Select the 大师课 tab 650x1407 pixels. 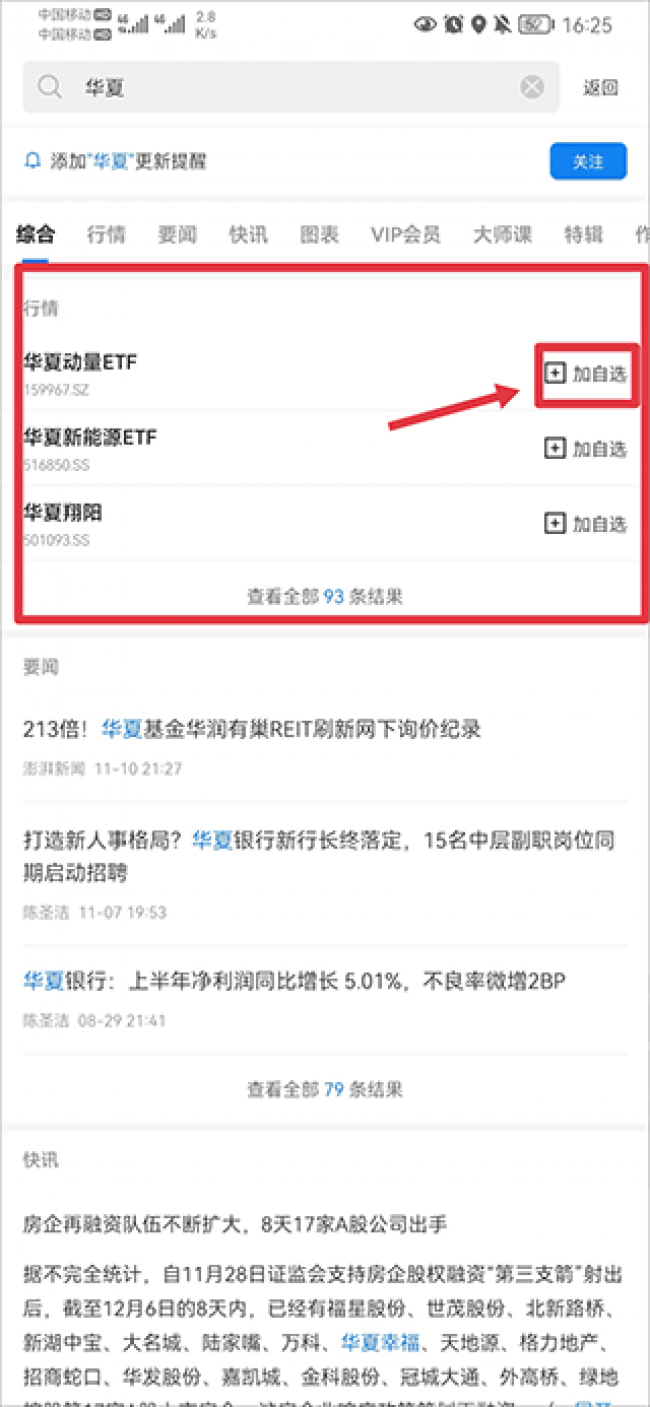pyautogui.click(x=502, y=235)
